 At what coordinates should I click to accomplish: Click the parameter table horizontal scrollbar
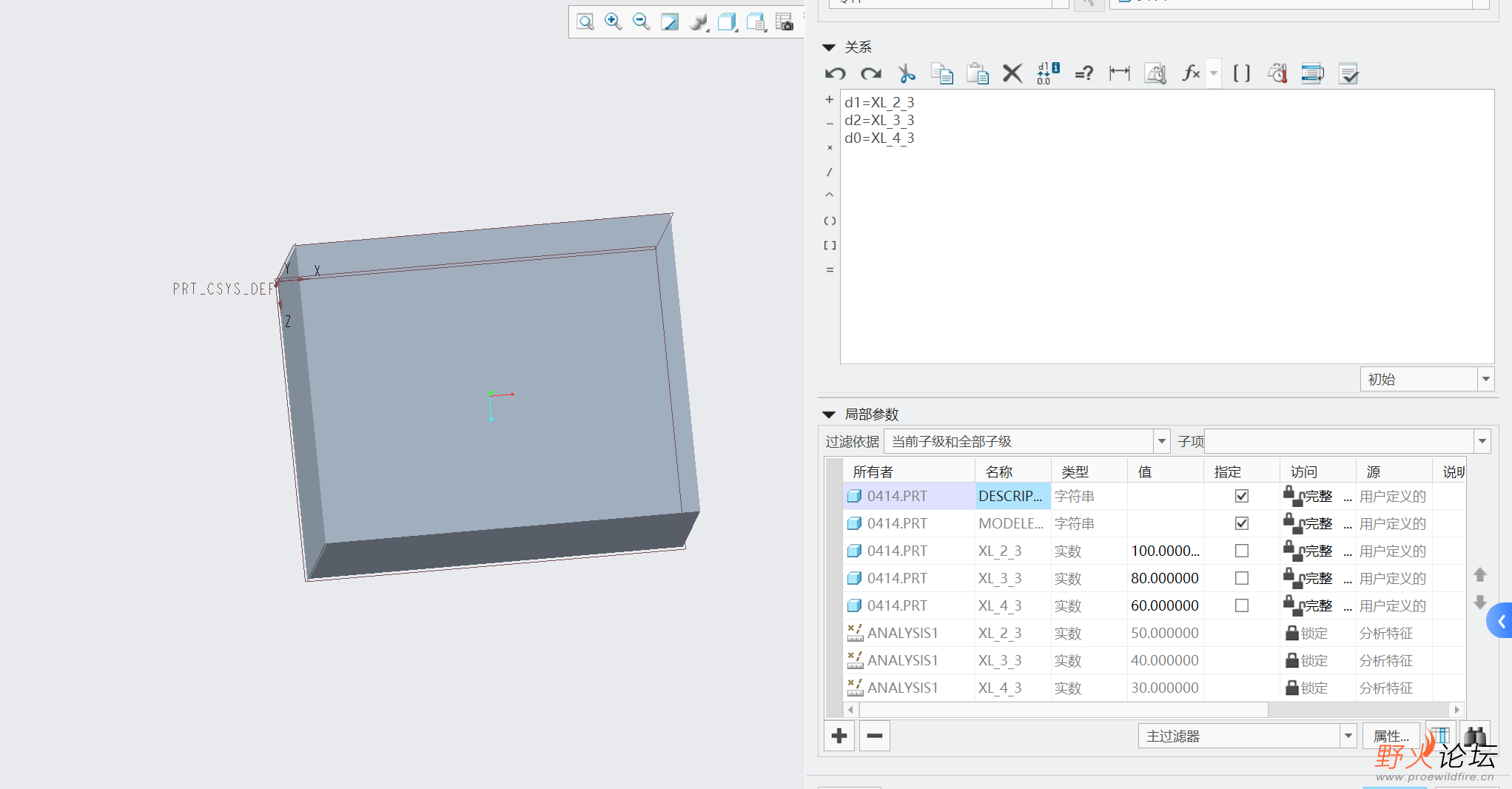pos(1062,710)
